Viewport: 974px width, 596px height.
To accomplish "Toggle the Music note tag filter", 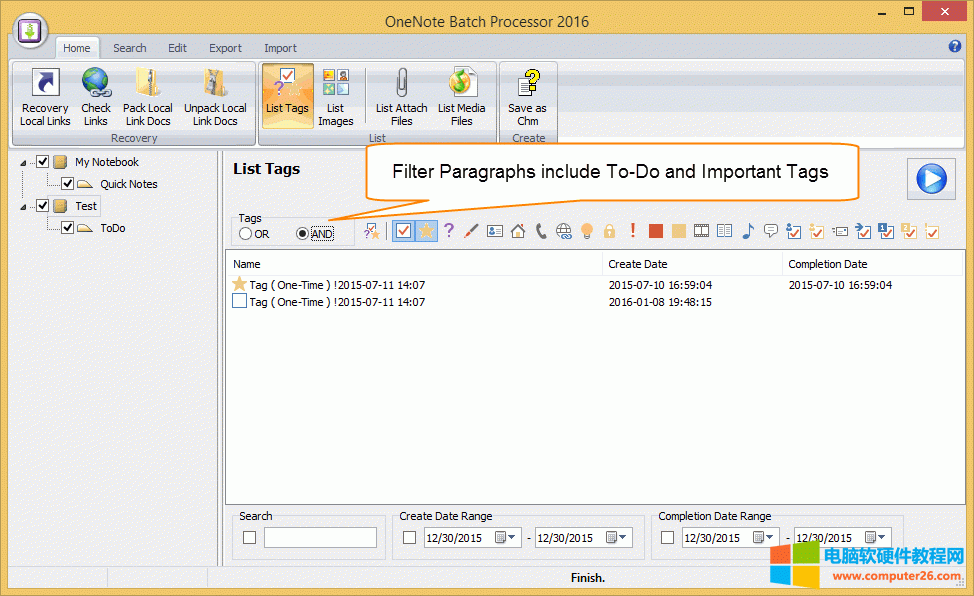I will coord(747,231).
